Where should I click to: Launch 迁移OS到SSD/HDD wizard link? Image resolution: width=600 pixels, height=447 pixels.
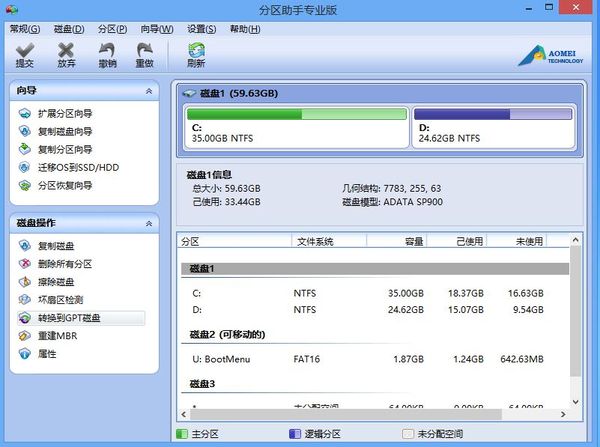click(x=78, y=167)
